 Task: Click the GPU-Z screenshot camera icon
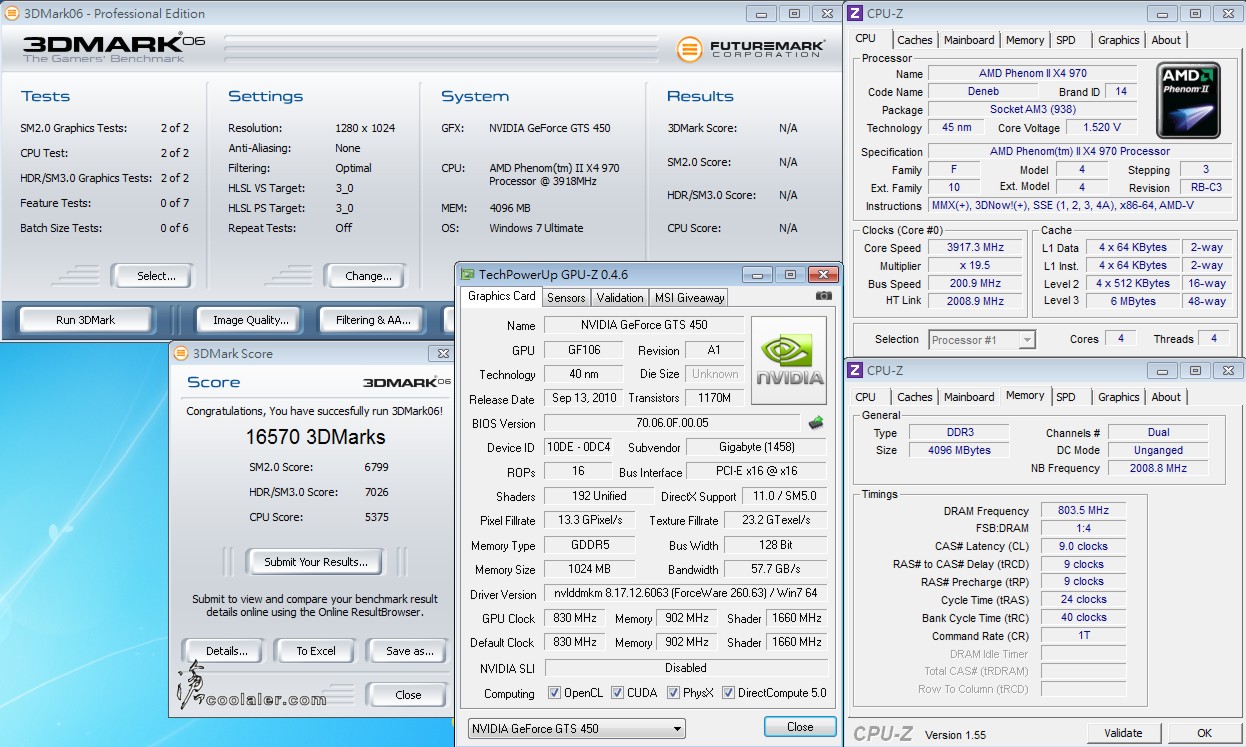824,296
